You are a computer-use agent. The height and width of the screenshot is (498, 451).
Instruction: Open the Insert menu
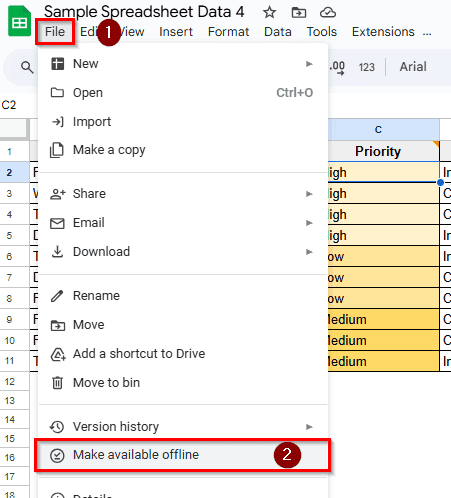pos(176,32)
